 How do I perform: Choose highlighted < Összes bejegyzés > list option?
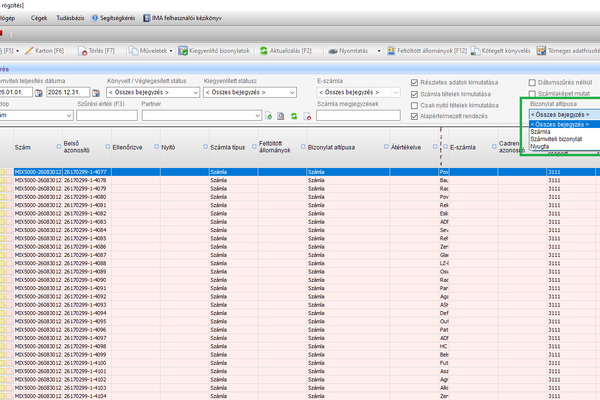click(x=565, y=124)
